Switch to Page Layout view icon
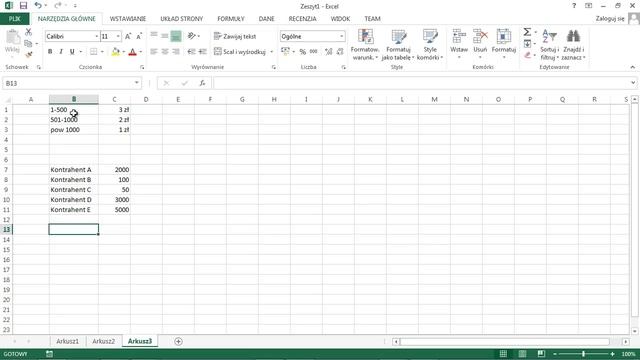This screenshot has height=360, width=640. coord(522,354)
